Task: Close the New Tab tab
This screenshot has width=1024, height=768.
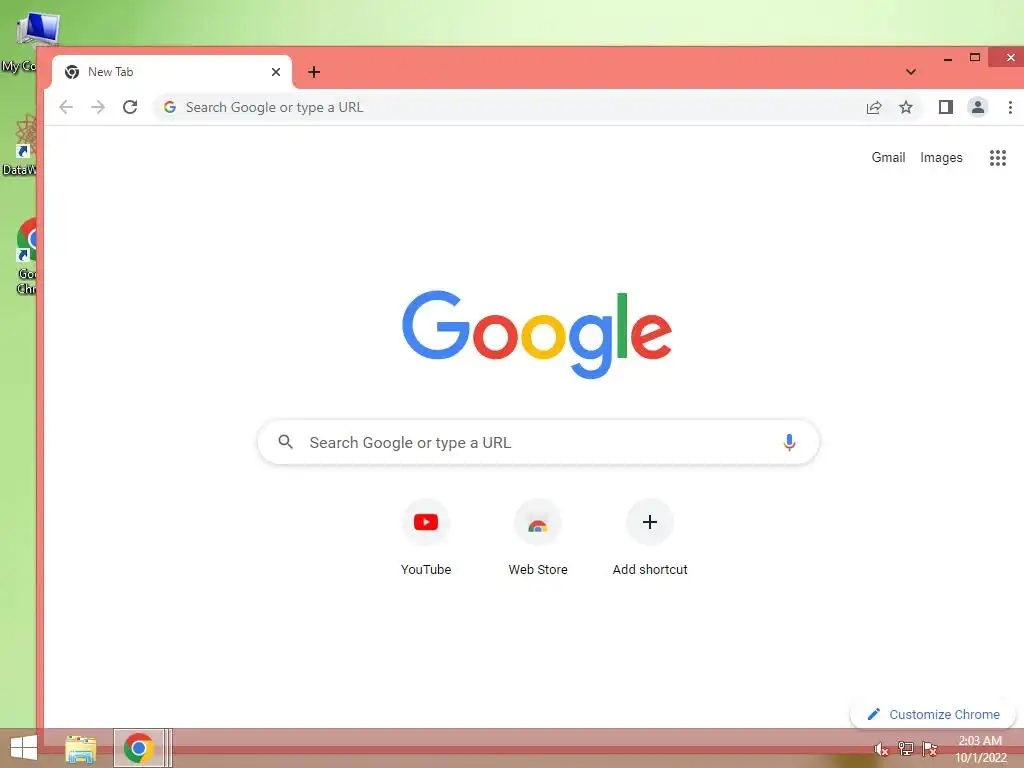Action: click(276, 72)
